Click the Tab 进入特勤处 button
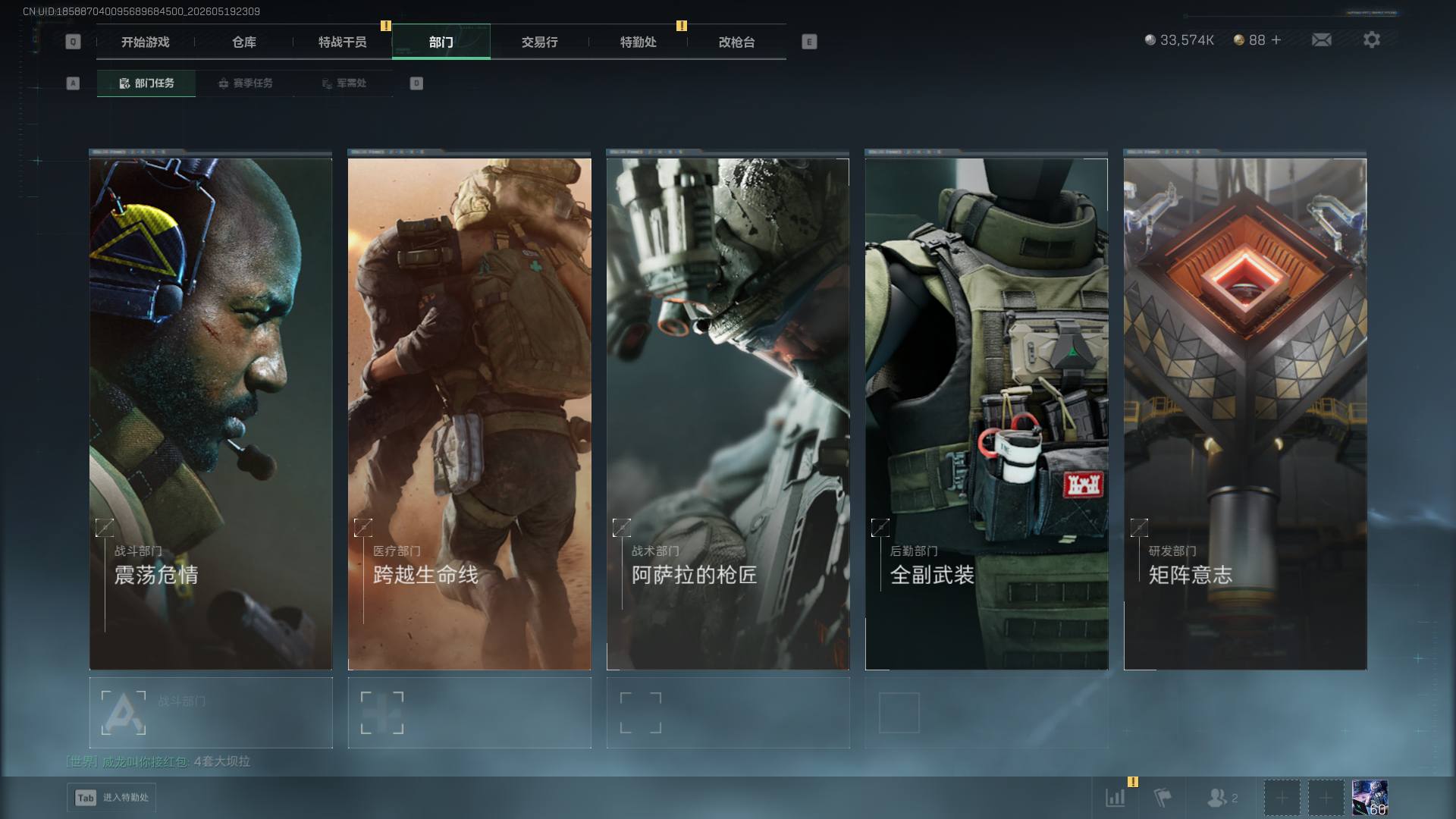 111,798
